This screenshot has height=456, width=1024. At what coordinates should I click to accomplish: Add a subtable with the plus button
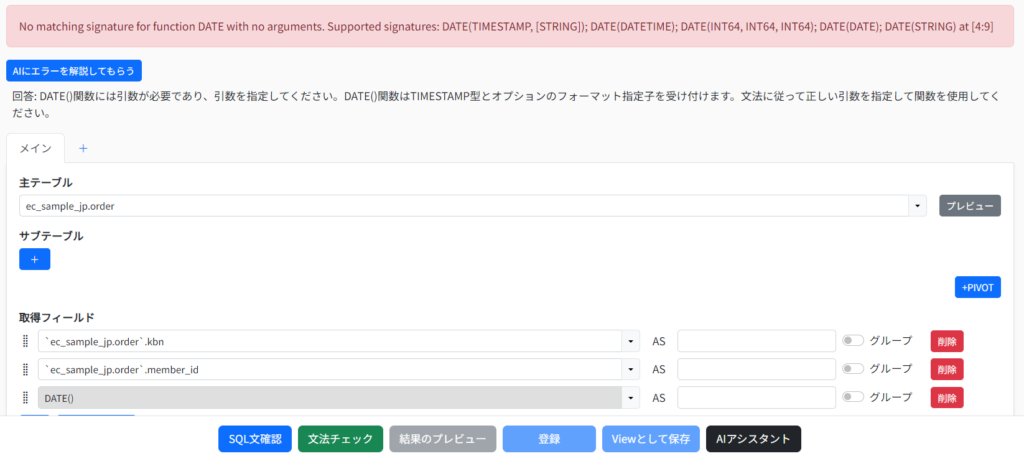pyautogui.click(x=34, y=259)
